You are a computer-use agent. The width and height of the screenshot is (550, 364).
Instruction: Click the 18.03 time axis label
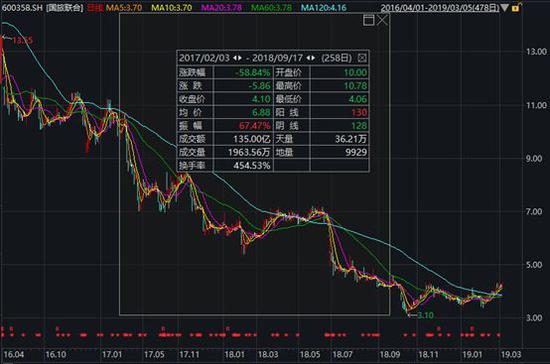coord(268,355)
